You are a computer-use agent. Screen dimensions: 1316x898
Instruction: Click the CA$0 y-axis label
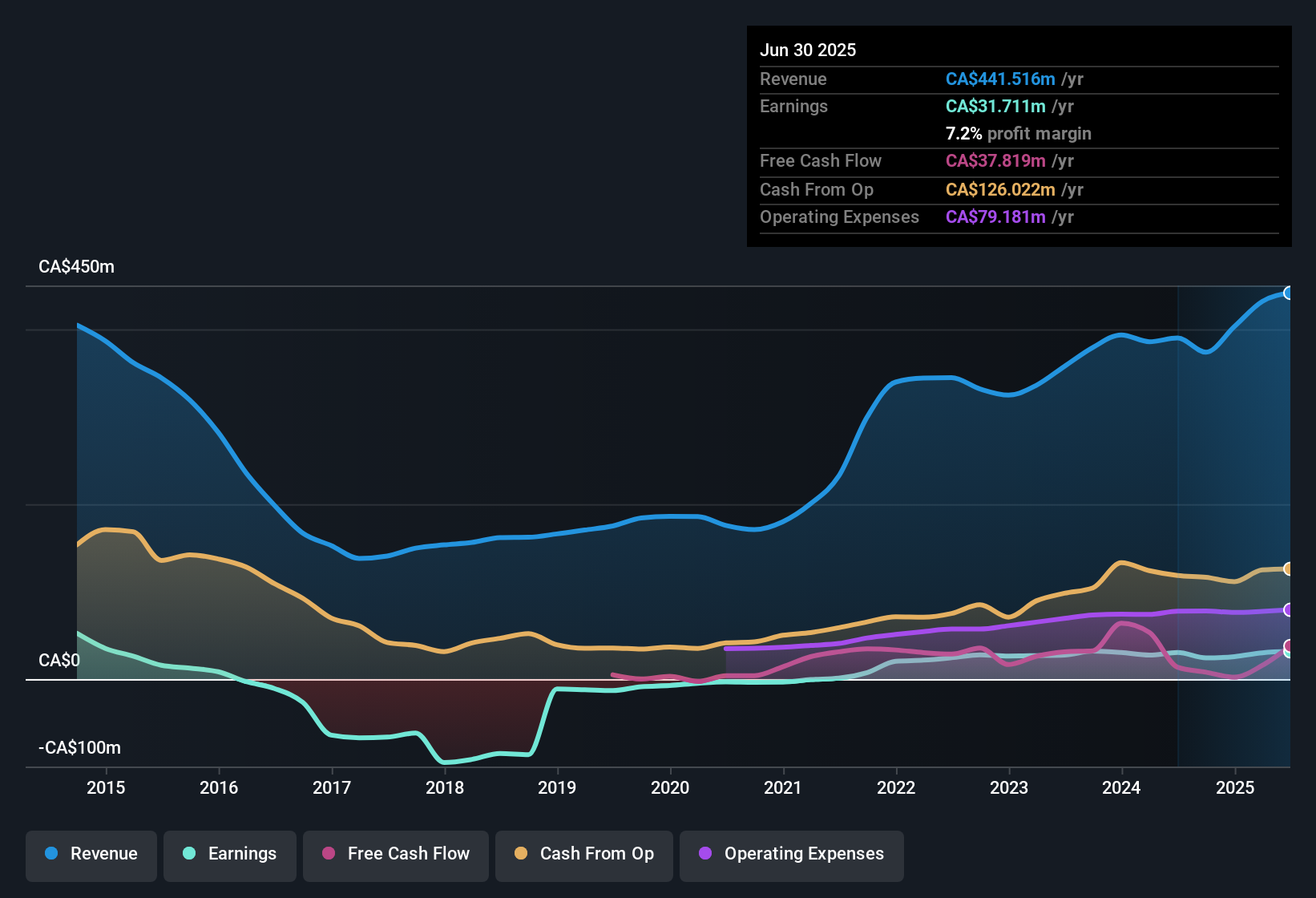pos(59,660)
